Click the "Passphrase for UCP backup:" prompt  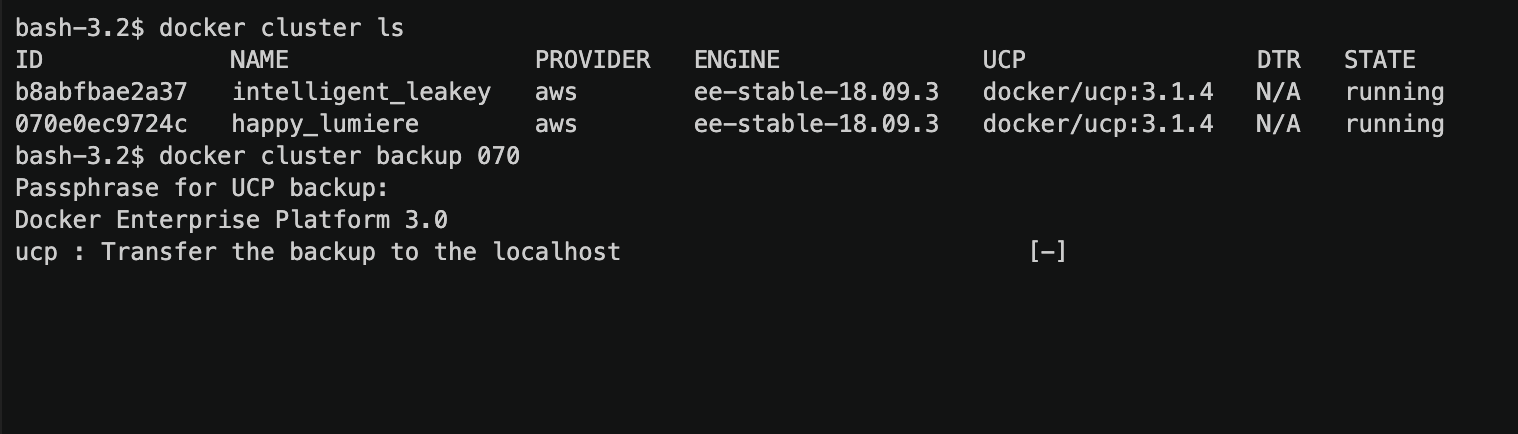201,188
